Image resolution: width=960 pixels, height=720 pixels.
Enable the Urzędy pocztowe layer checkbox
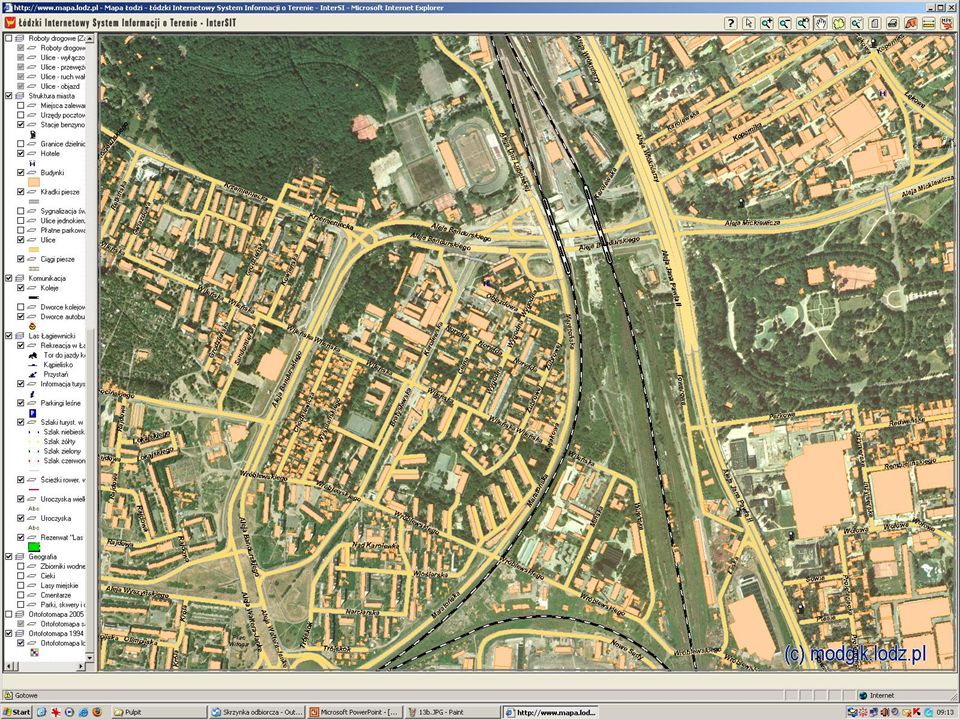coord(20,115)
